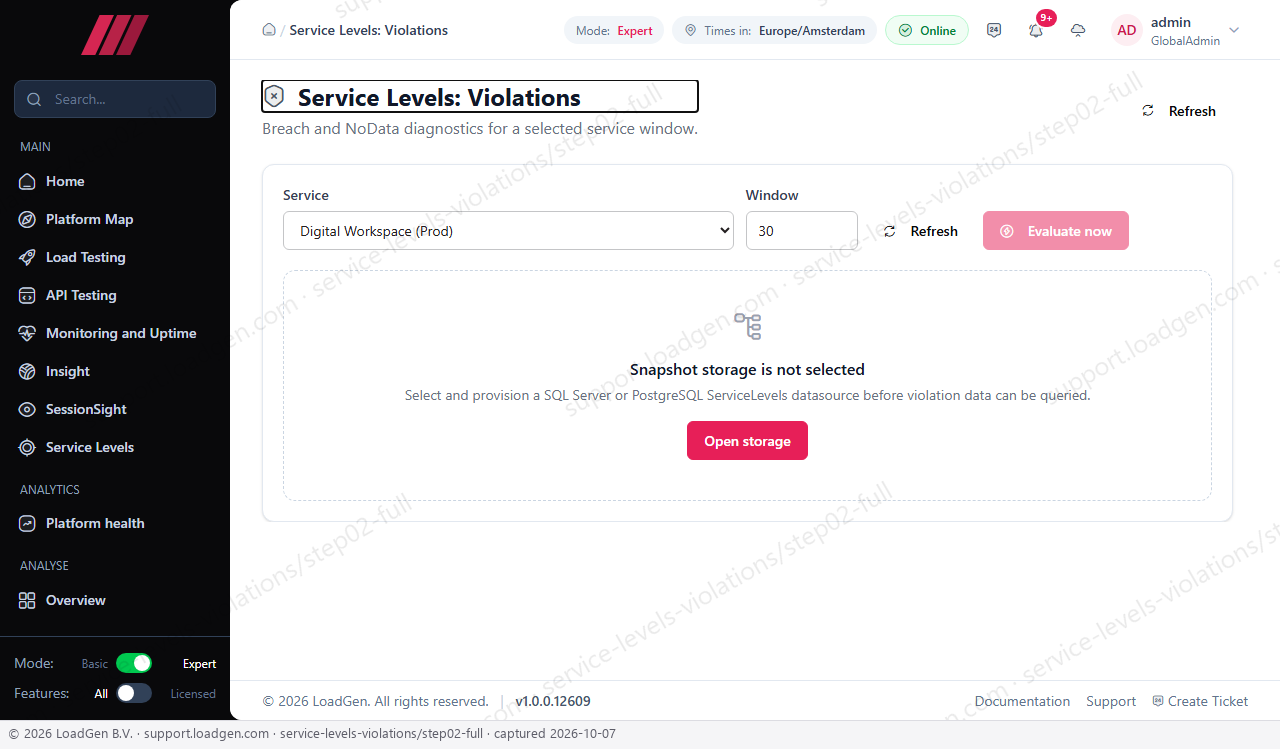This screenshot has width=1280, height=749.
Task: Click Times in Europe/Amsterdam pill
Action: coord(774,30)
